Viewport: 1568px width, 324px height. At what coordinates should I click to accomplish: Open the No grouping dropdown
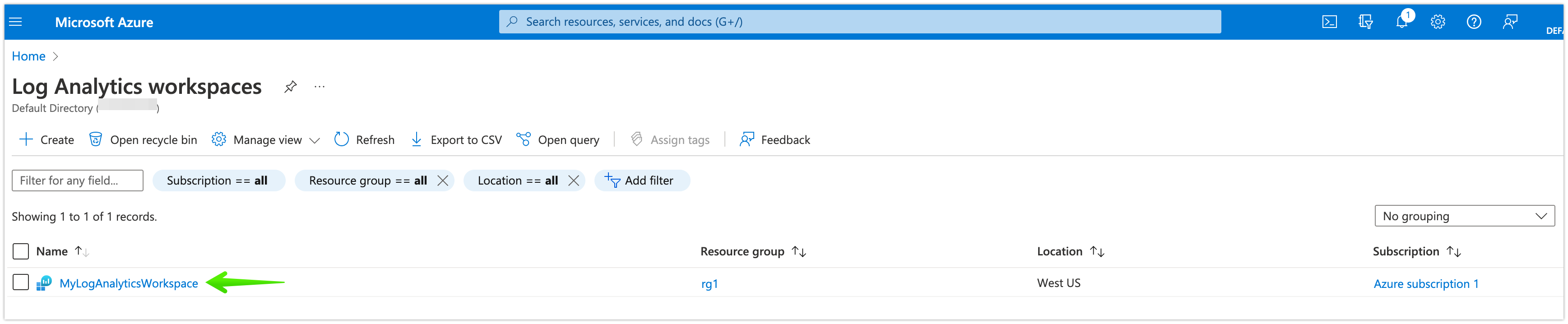coord(1464,216)
